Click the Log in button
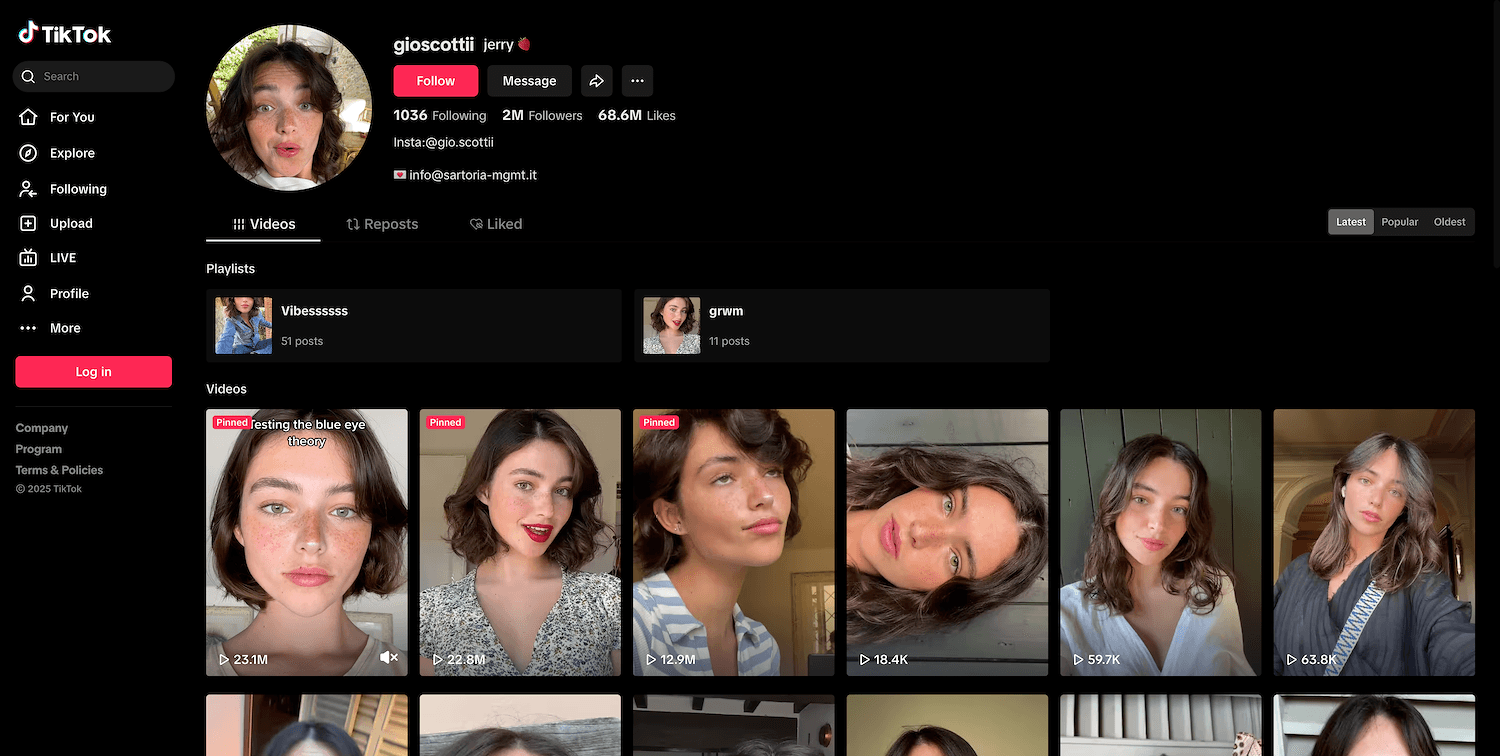Image resolution: width=1500 pixels, height=756 pixels. 93,372
